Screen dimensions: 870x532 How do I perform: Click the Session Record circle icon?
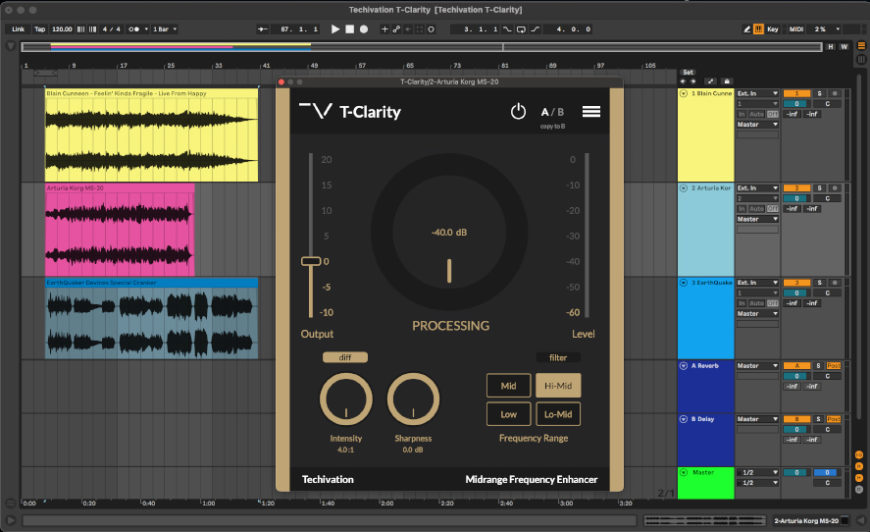[431, 29]
